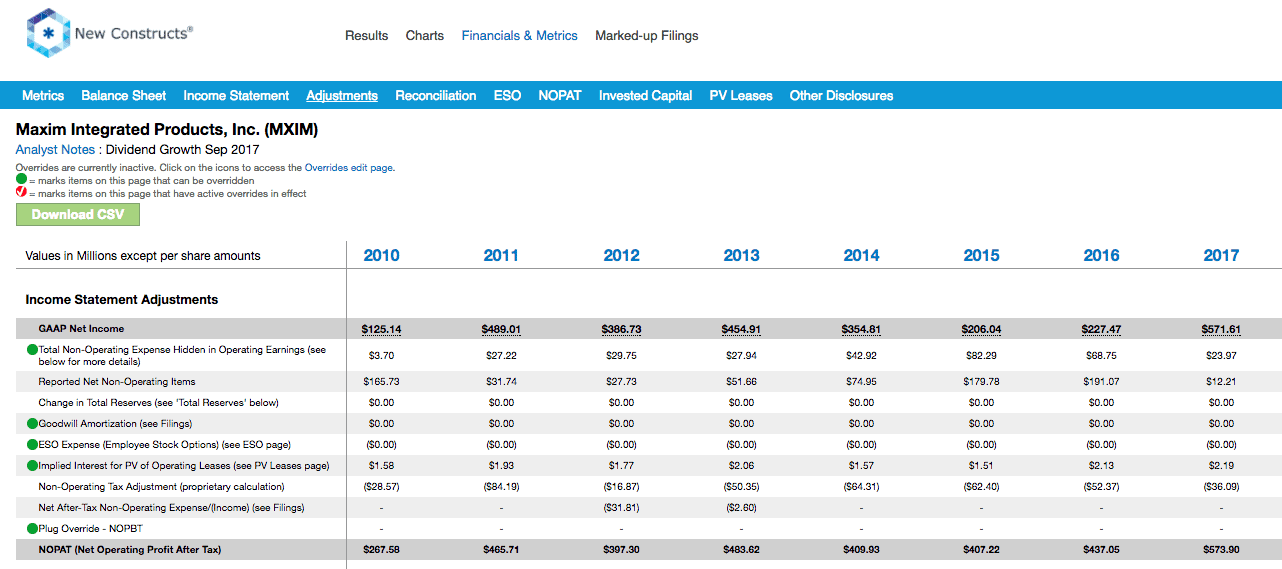
Task: Click NOPAT value $483.62
Action: (742, 550)
